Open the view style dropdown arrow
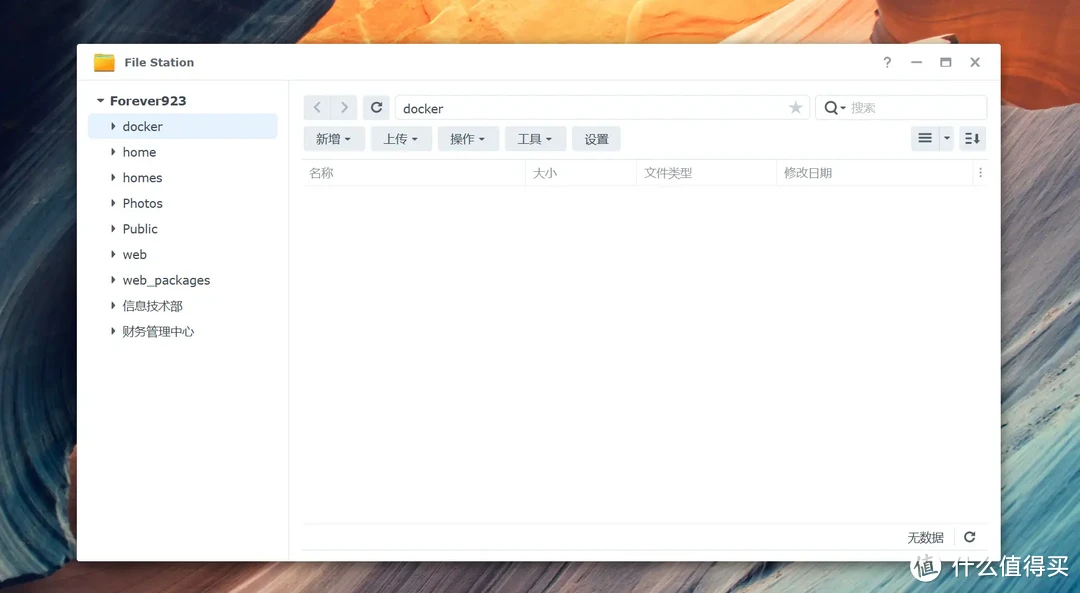This screenshot has height=593, width=1080. [946, 138]
